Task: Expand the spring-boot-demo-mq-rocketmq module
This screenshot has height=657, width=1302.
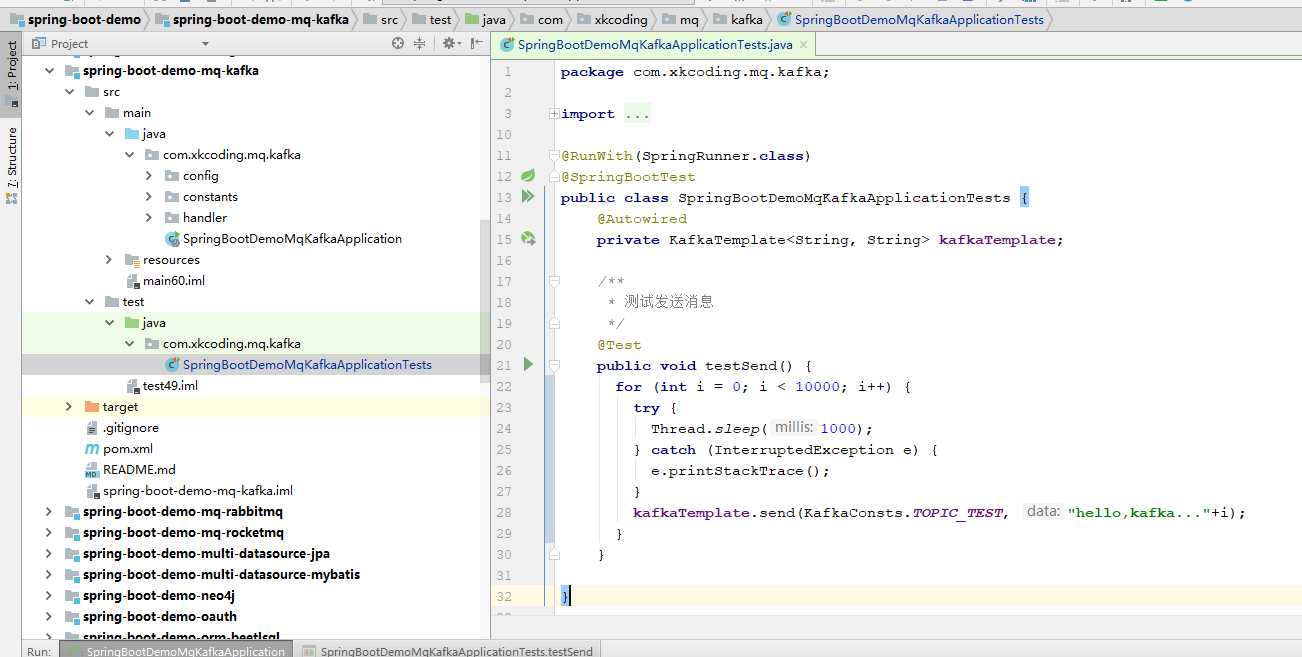Action: tap(49, 533)
